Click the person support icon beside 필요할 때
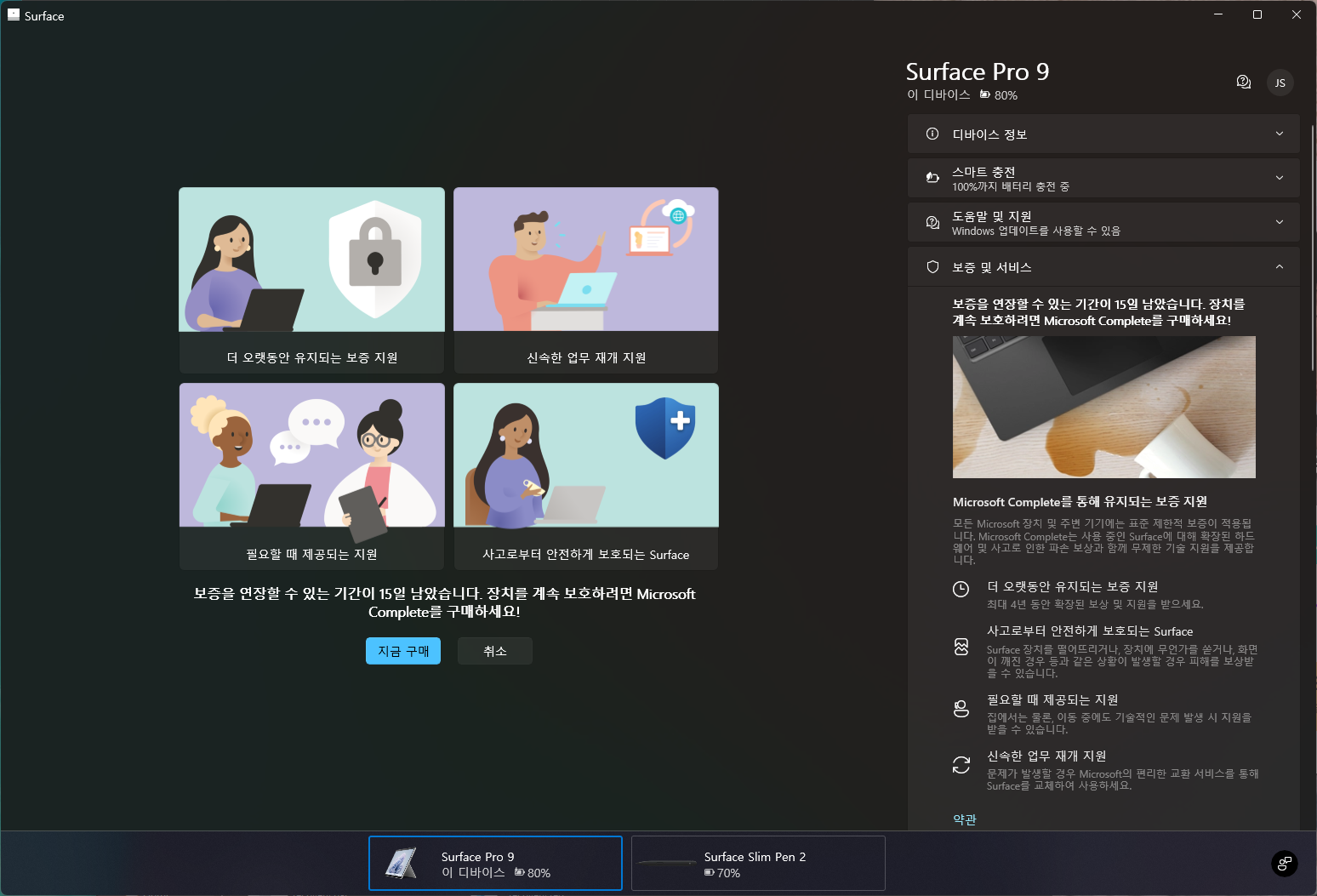1317x896 pixels. click(961, 709)
